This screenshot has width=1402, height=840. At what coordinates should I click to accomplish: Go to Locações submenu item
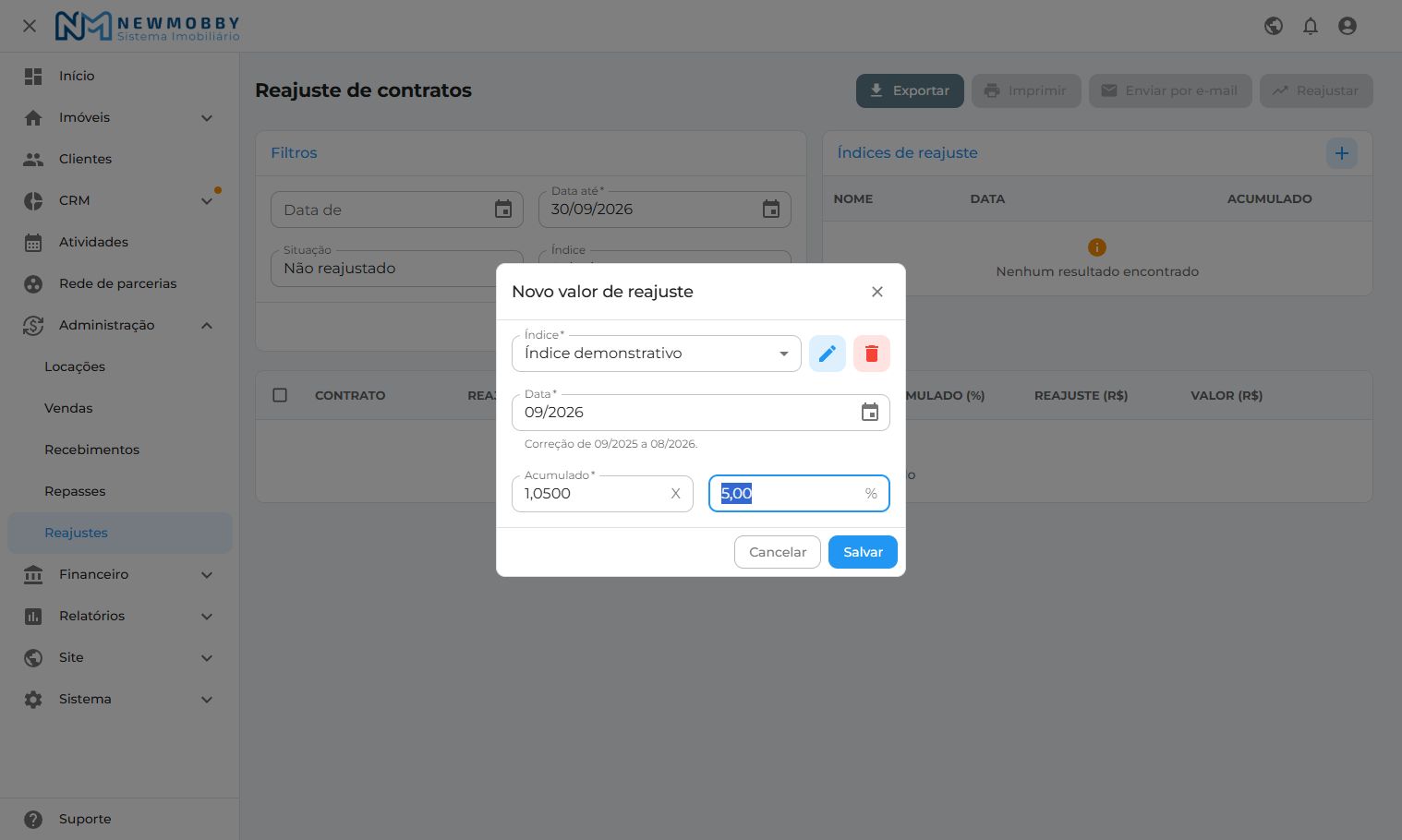(120, 366)
